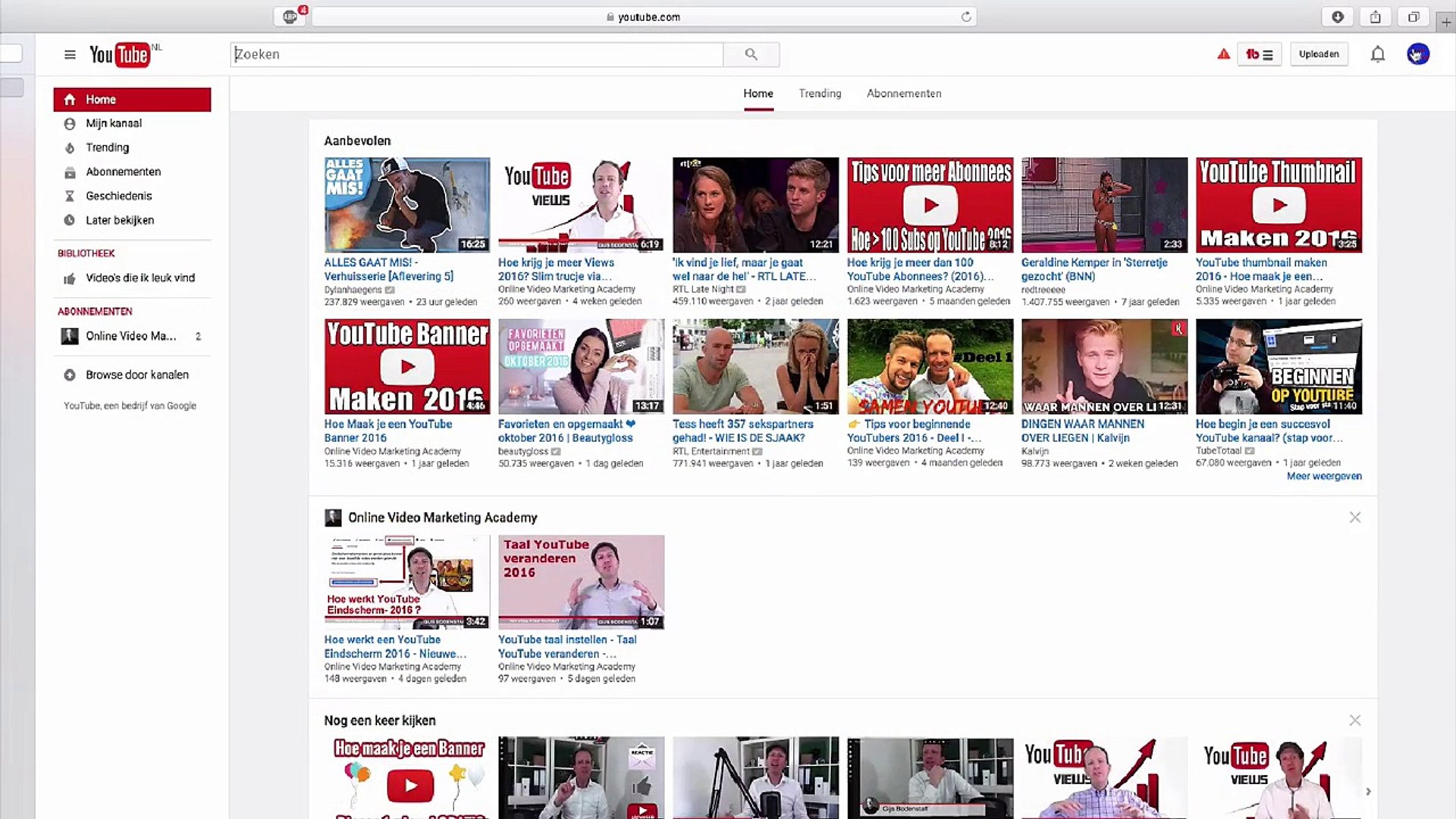Open the browser downloads icon
The width and height of the screenshot is (1456, 819).
point(1338,17)
